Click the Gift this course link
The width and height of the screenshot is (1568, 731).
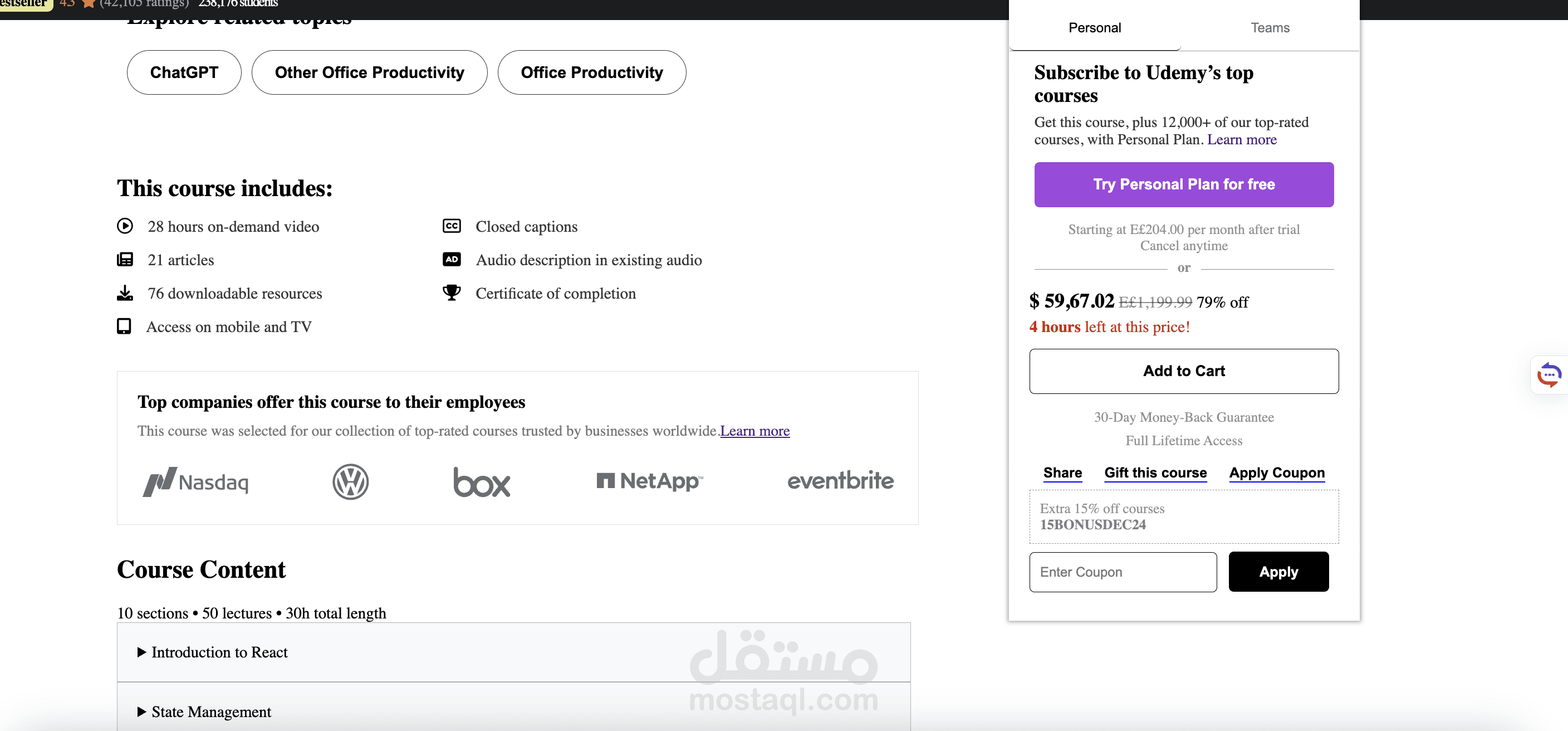(1155, 472)
